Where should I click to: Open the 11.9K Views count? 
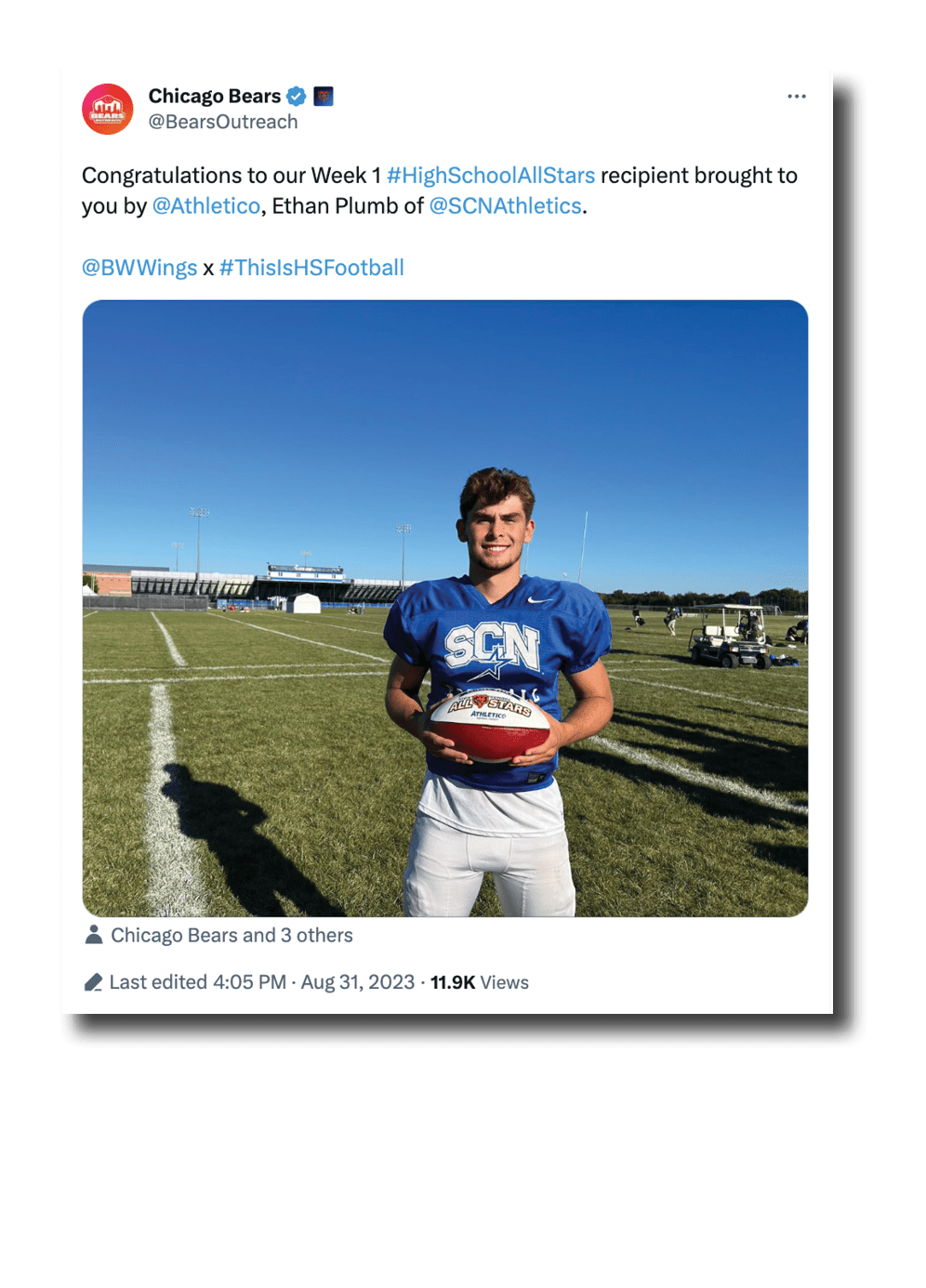tap(479, 982)
